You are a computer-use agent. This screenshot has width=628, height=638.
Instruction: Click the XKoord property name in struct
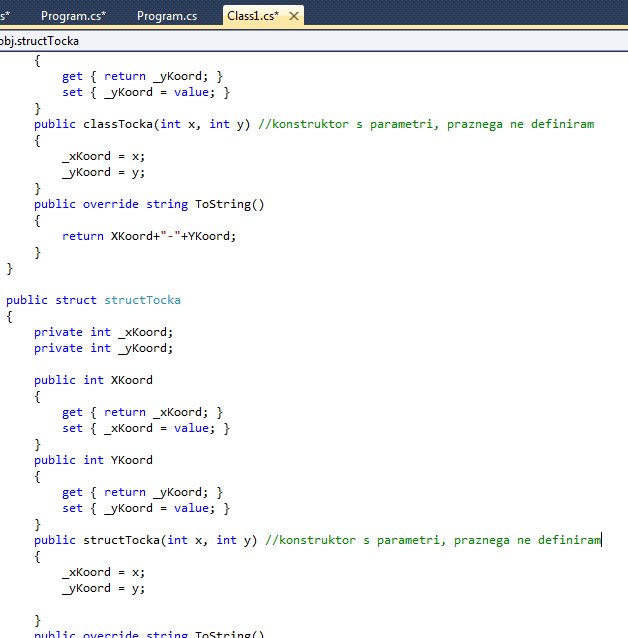(x=132, y=380)
